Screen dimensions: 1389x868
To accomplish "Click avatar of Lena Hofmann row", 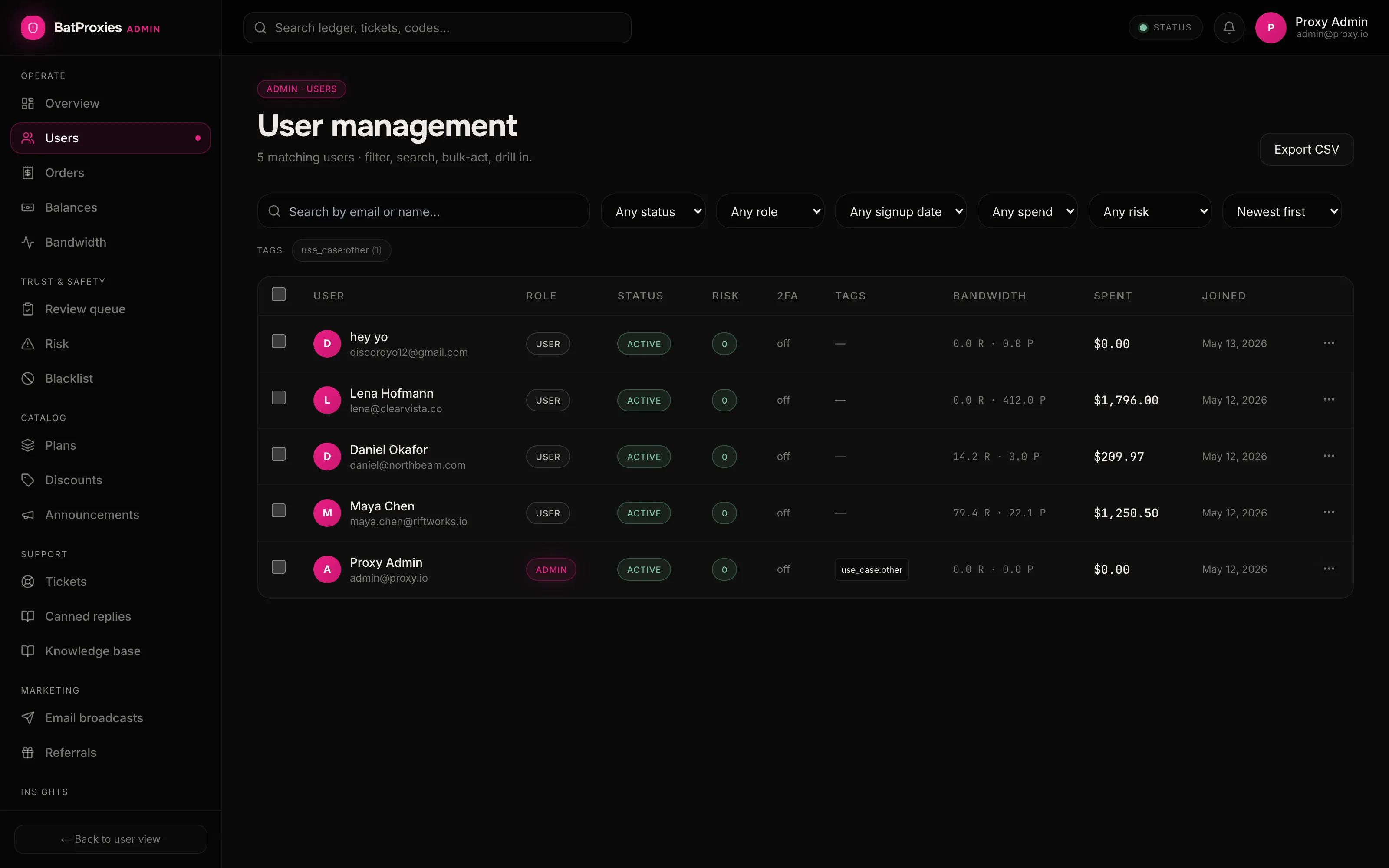I will pos(327,400).
